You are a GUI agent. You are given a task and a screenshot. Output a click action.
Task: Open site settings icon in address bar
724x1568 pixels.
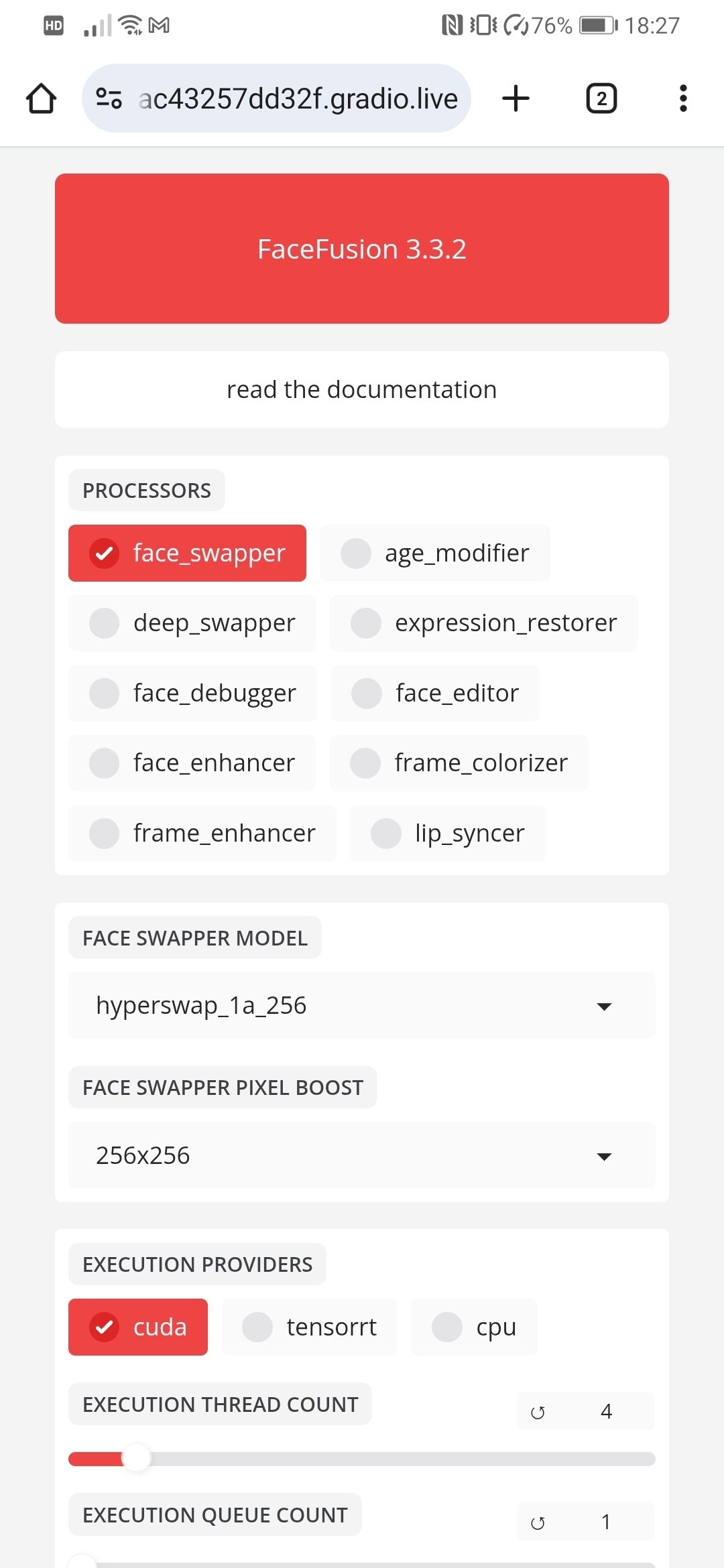pos(109,99)
